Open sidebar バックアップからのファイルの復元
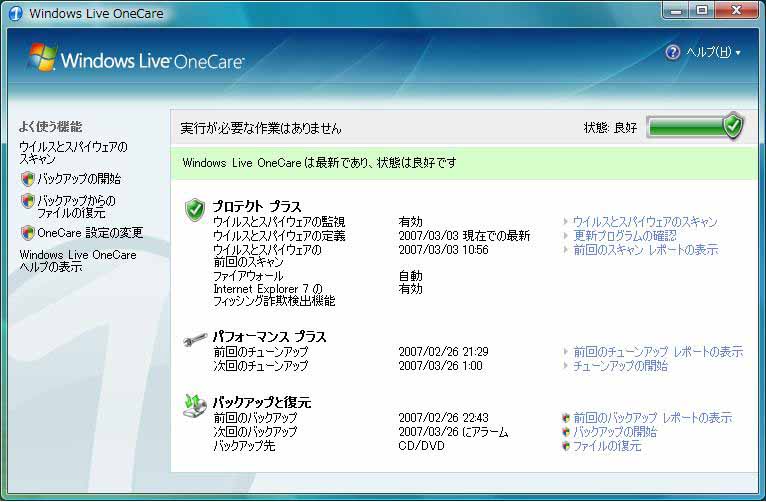The width and height of the screenshot is (766, 502). click(76, 207)
